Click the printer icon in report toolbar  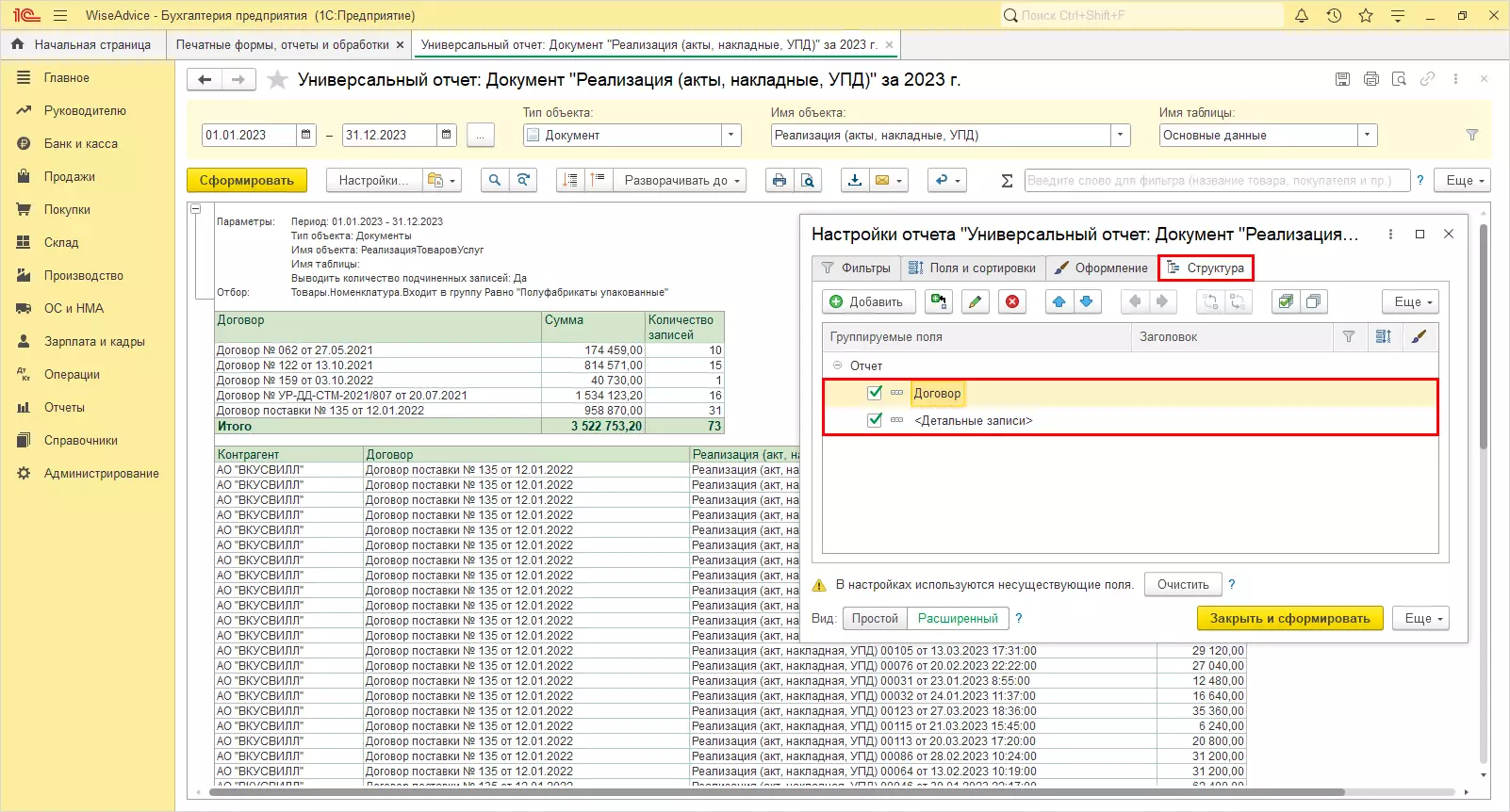[779, 180]
